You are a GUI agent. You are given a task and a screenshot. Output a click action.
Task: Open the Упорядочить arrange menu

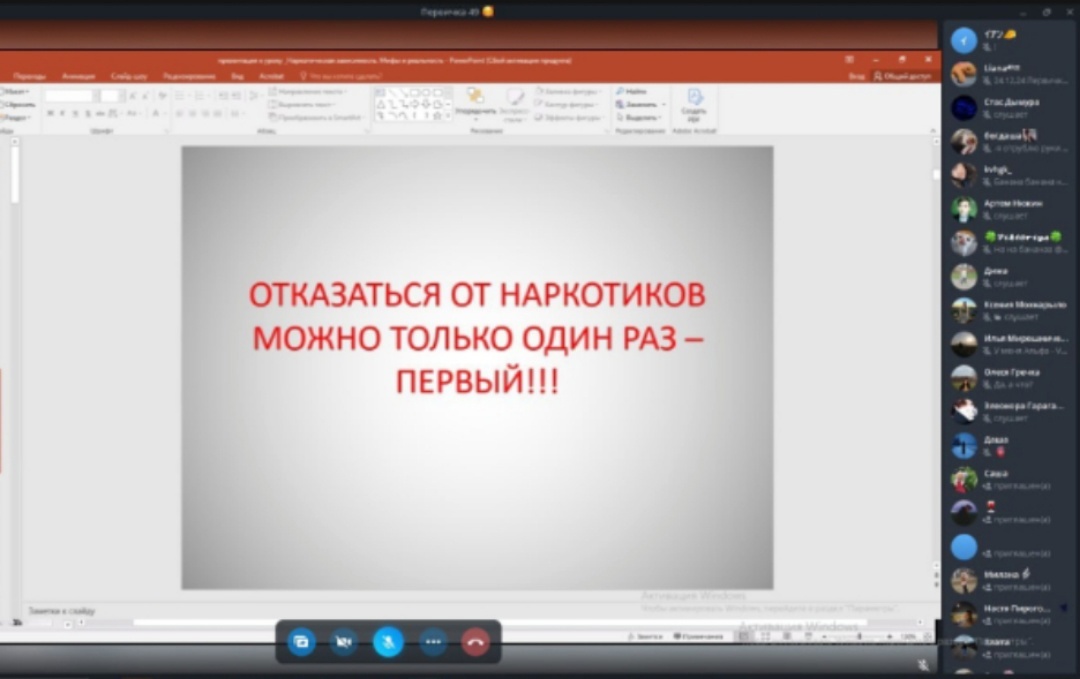click(475, 104)
